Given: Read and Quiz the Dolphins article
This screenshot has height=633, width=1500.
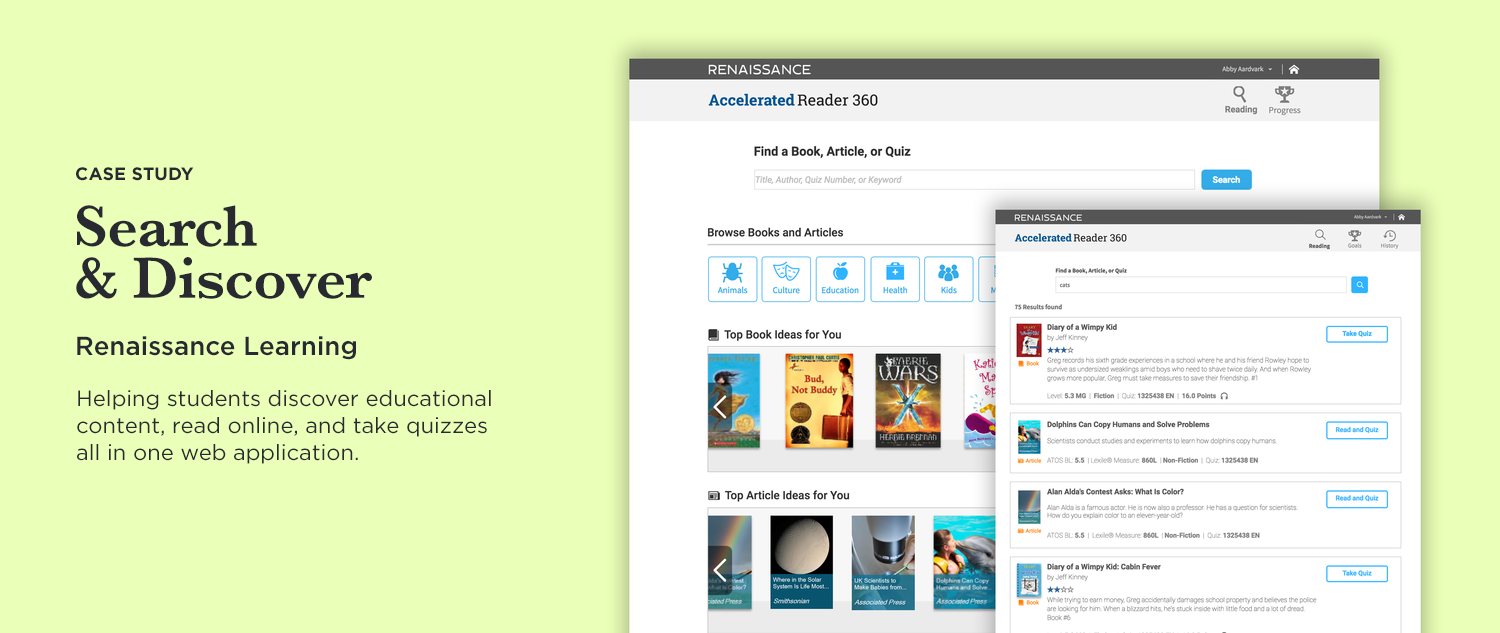Looking at the screenshot, I should tap(1357, 430).
